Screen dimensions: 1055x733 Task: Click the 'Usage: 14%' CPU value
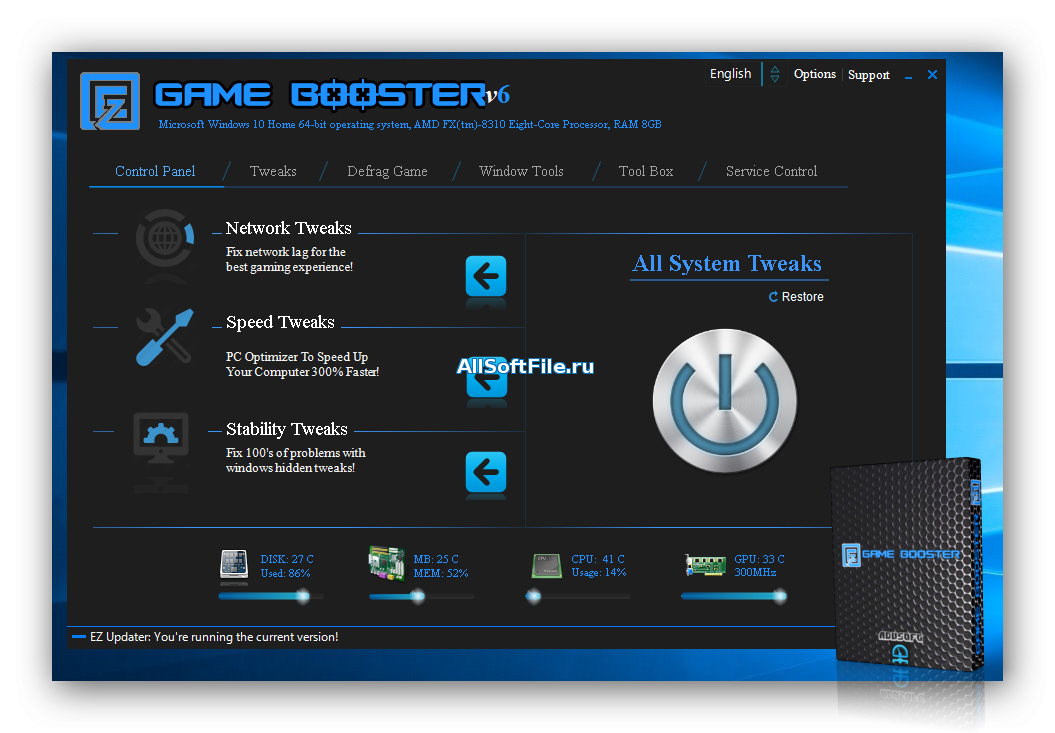click(x=599, y=573)
